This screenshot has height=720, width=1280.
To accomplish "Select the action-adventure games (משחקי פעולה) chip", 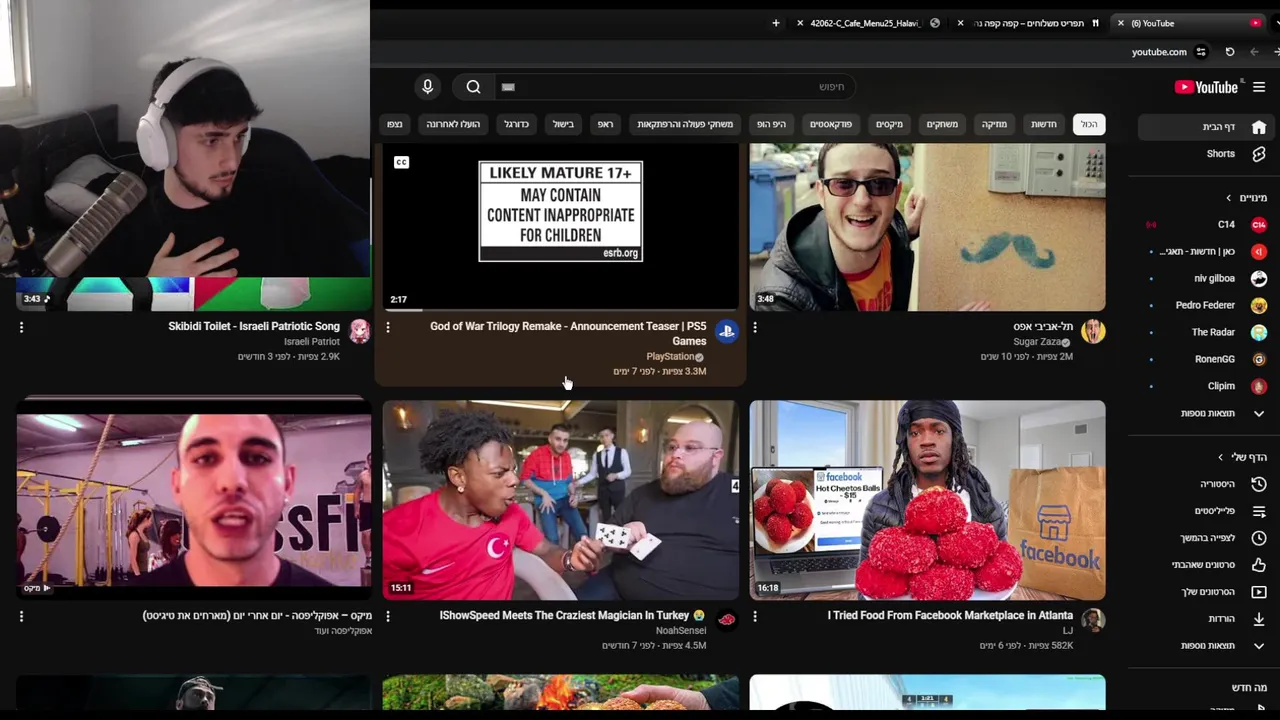I will (685, 124).
